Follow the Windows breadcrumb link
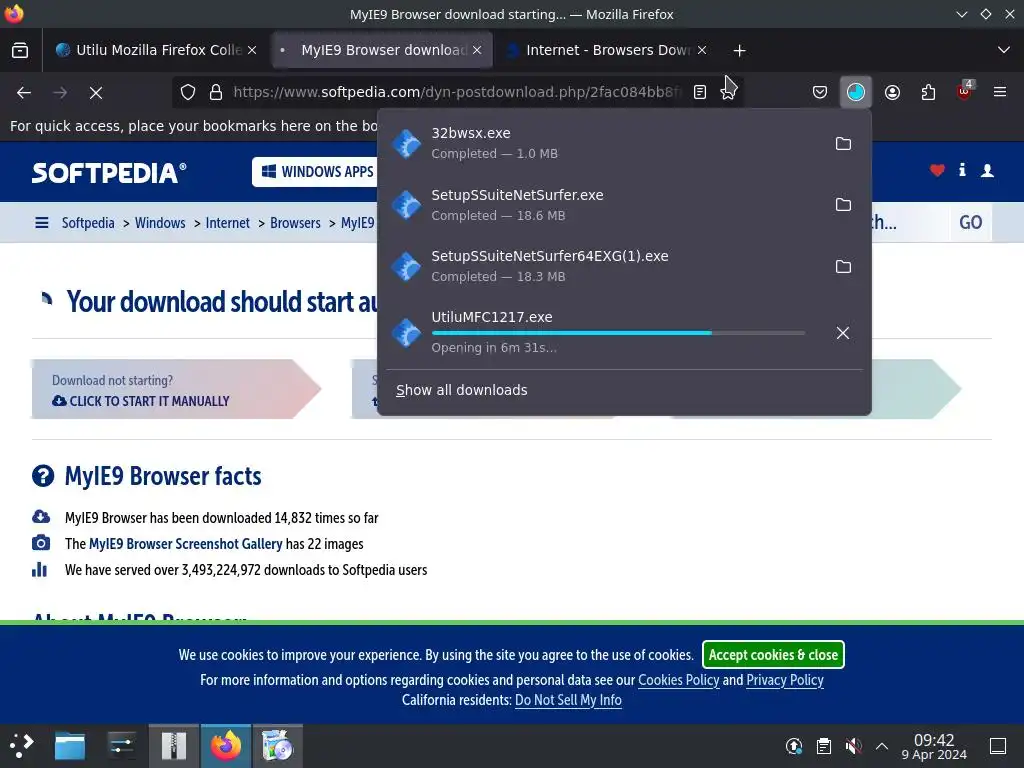This screenshot has width=1024, height=768. tap(160, 223)
